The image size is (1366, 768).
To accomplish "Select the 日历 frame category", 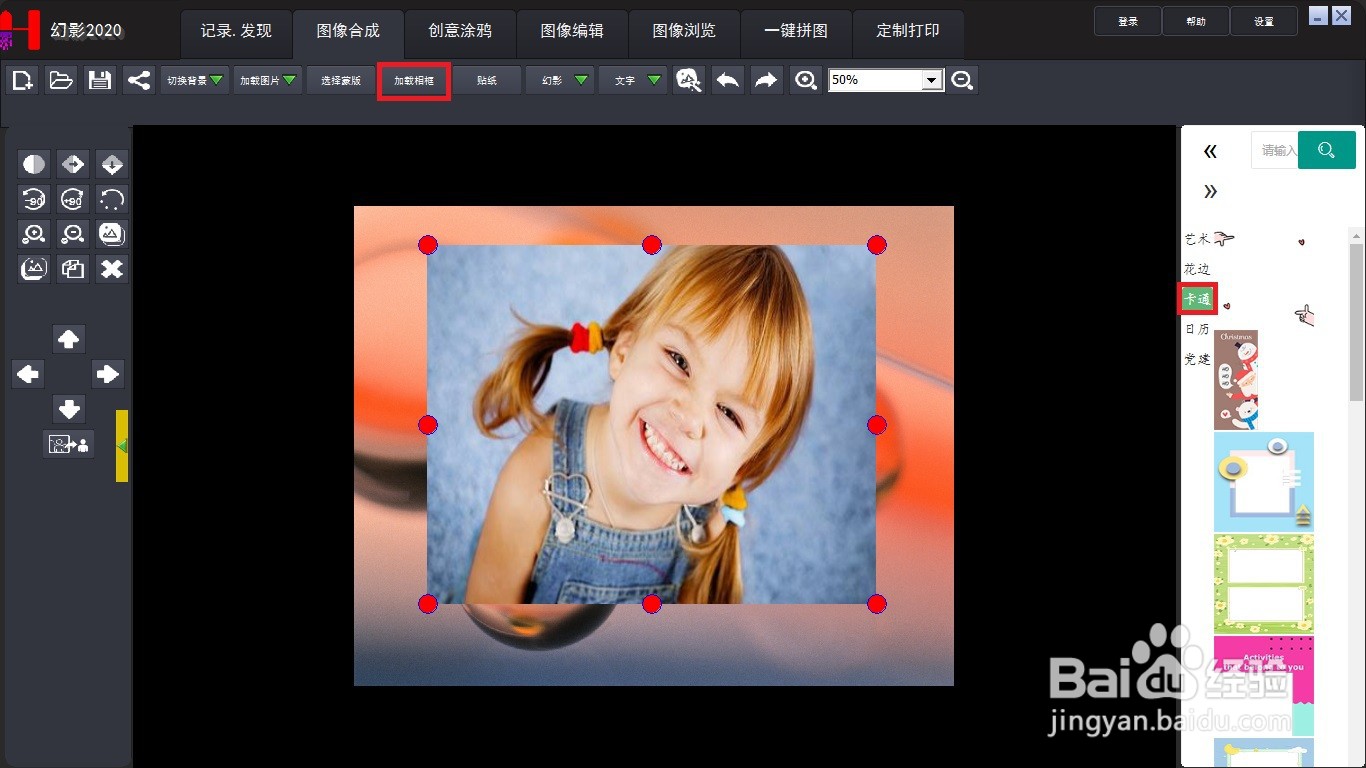I will pyautogui.click(x=1197, y=329).
